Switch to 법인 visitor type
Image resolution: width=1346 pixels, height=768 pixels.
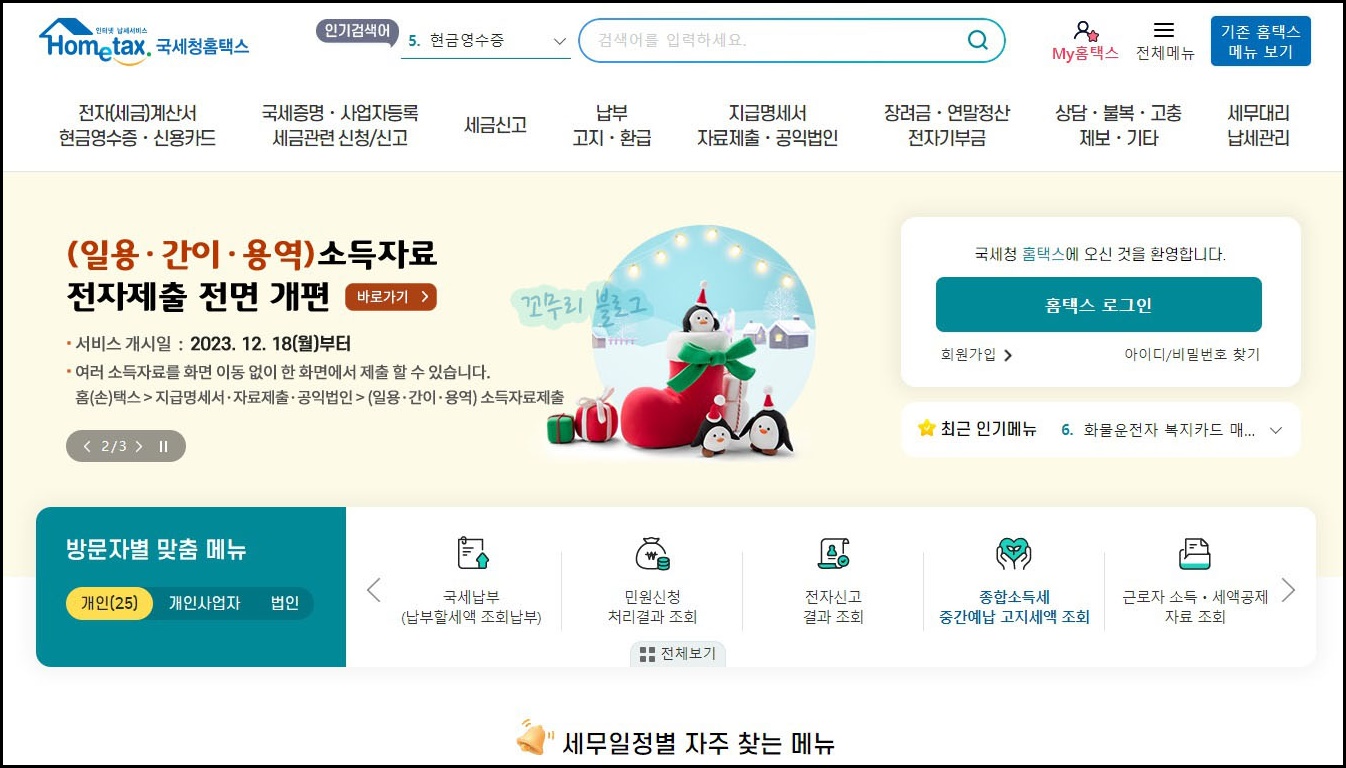click(285, 603)
